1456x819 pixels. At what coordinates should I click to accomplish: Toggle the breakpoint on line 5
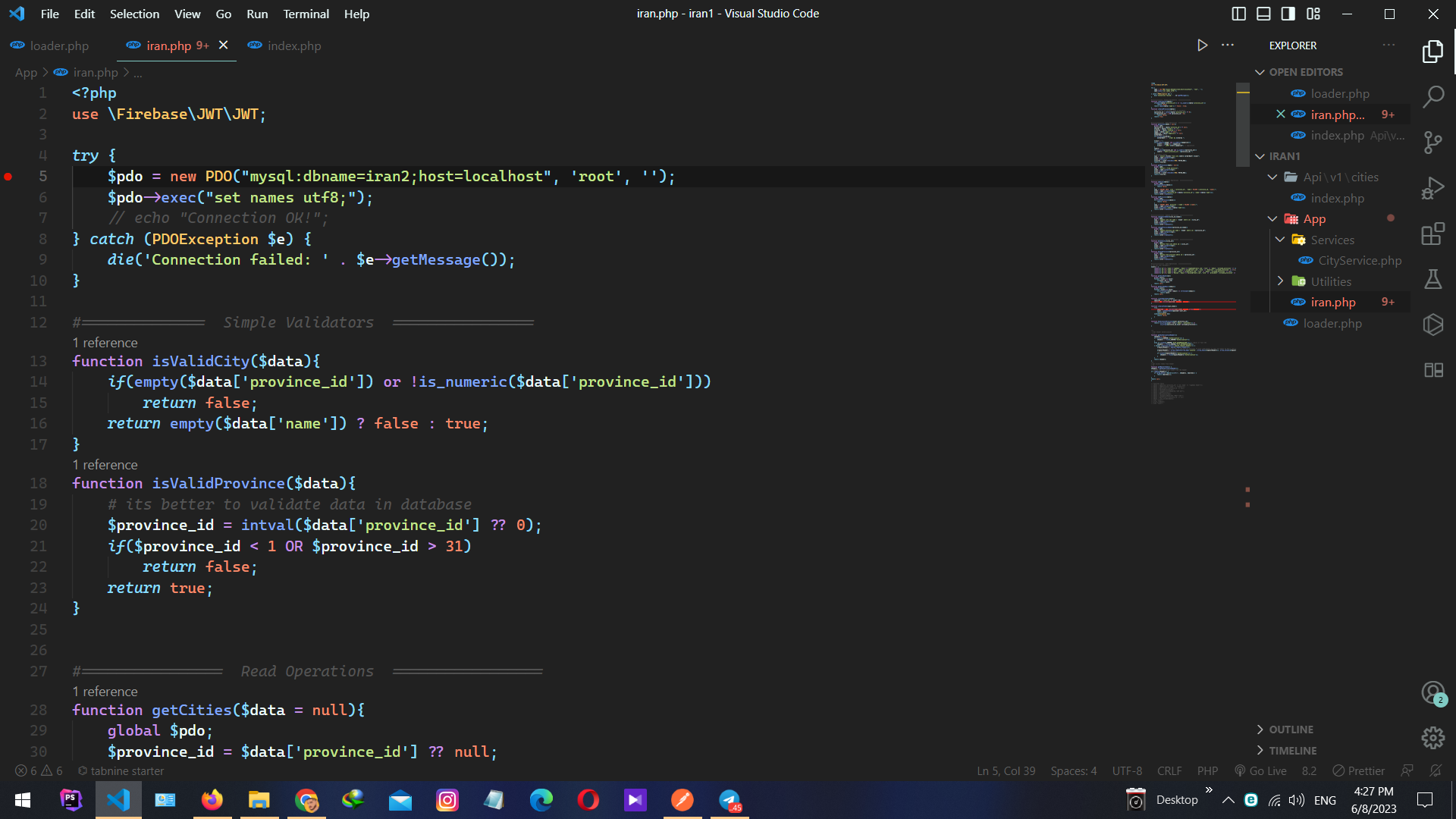8,177
